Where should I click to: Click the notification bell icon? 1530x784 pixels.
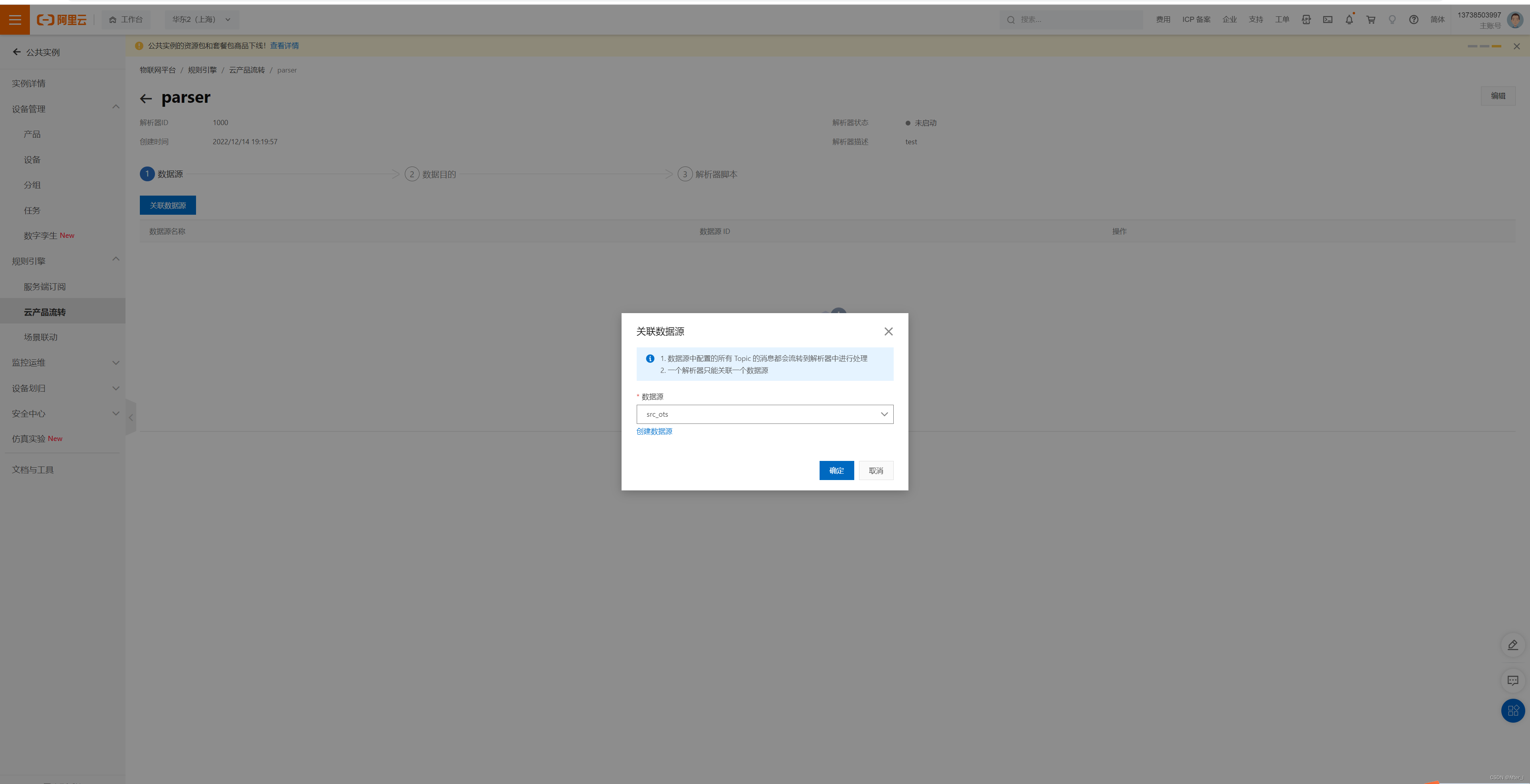1349,20
